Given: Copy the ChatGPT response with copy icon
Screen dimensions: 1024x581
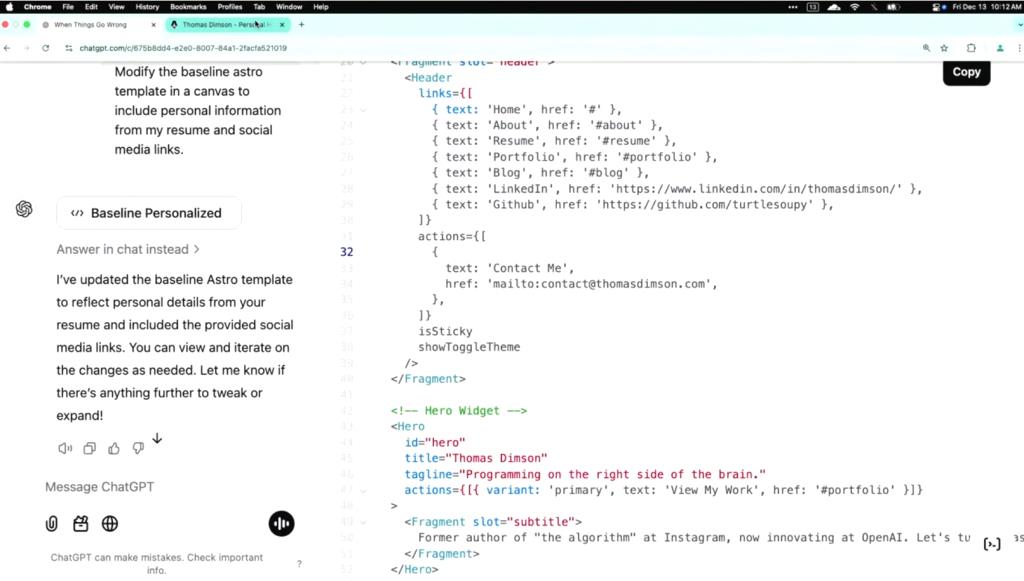Looking at the screenshot, I should 89,449.
